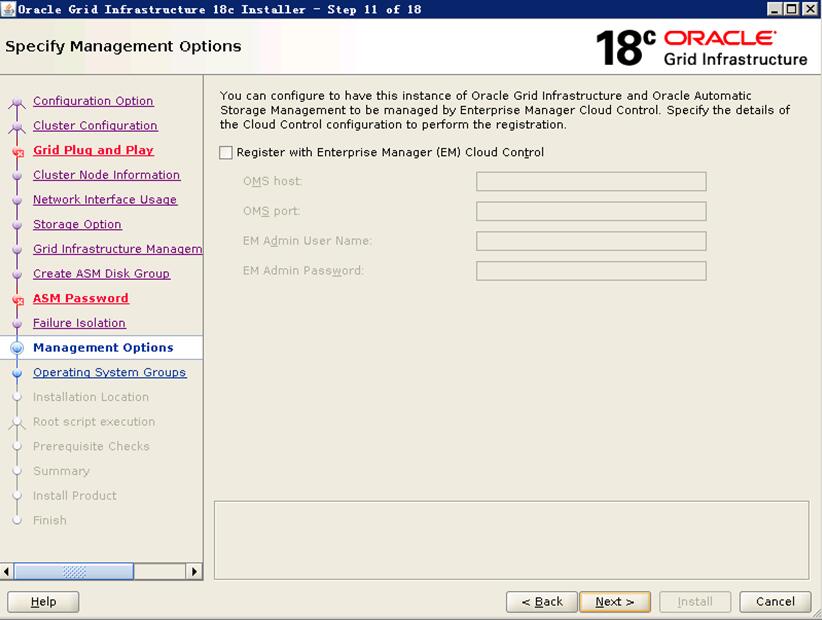Image resolution: width=822 pixels, height=620 pixels.
Task: Focus the EM Admin User Name field
Action: point(591,241)
